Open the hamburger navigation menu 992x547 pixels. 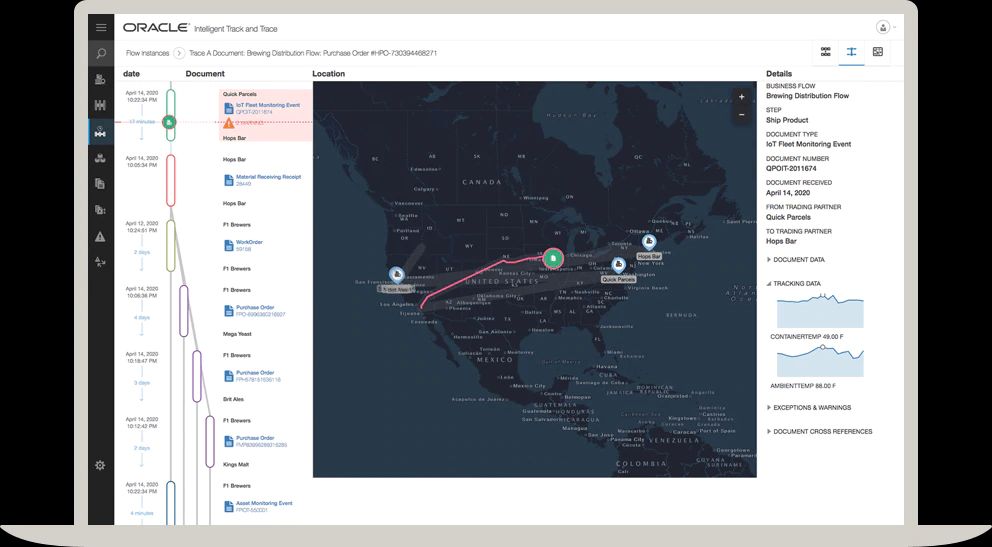[x=101, y=27]
